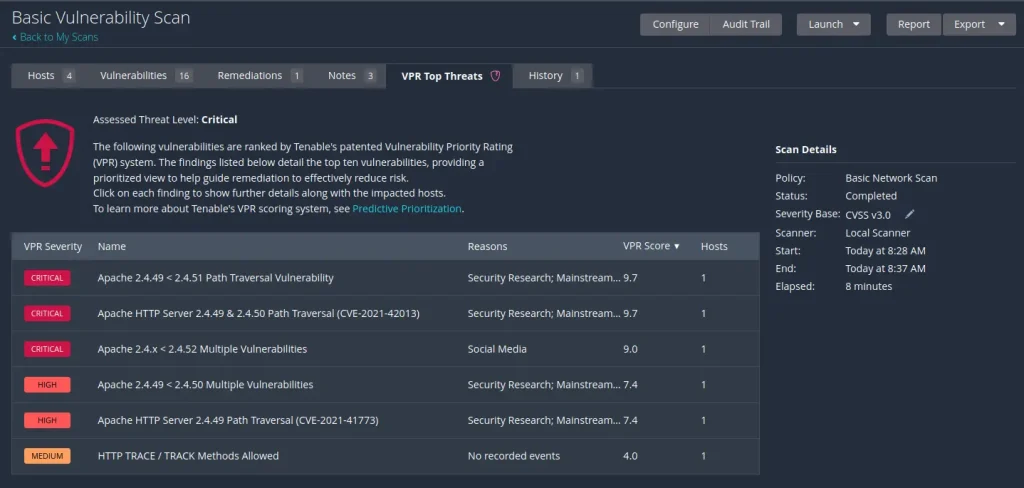The height and width of the screenshot is (488, 1024).
Task: Switch to the Hosts tab
Action: click(42, 76)
